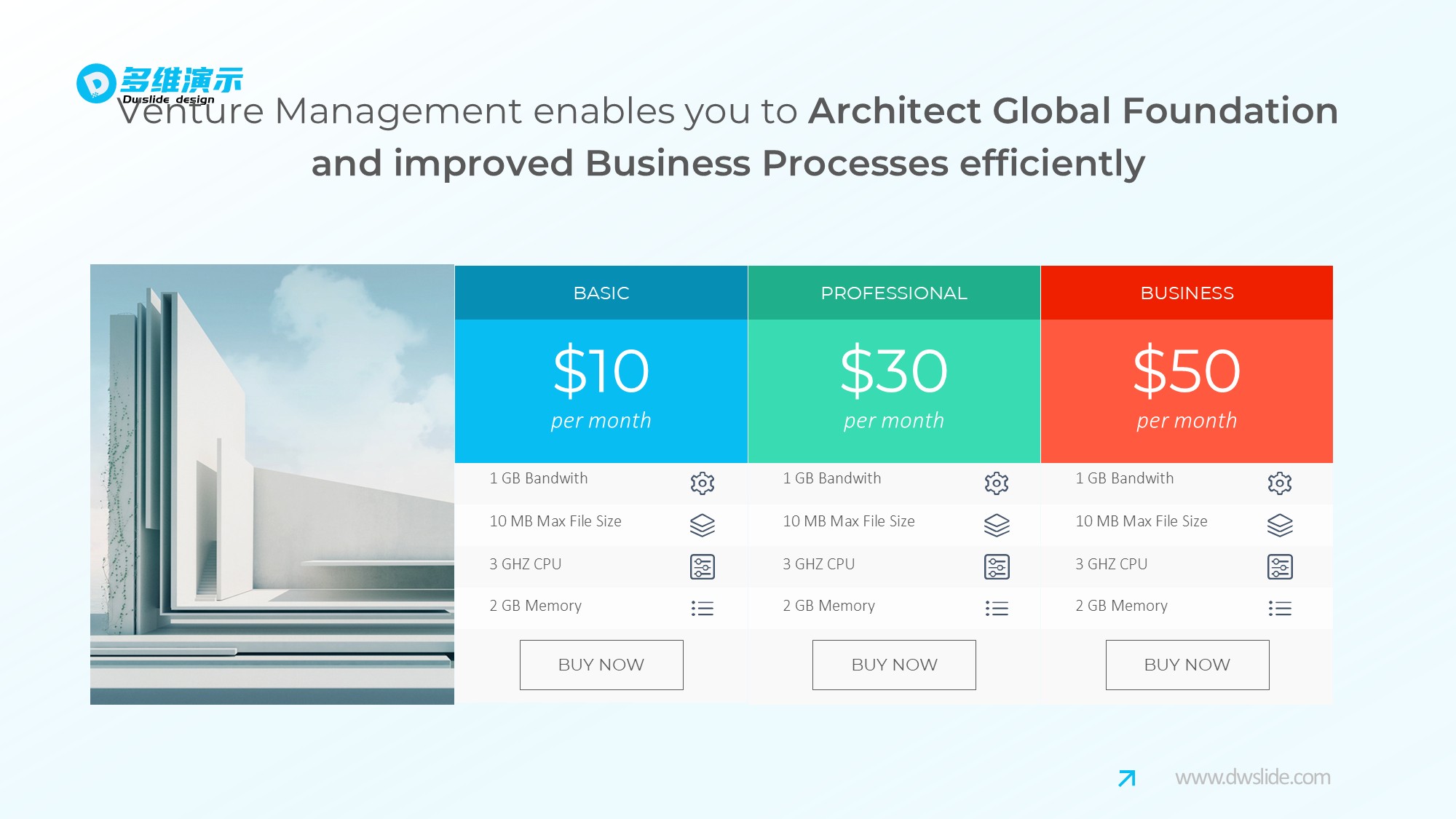The width and height of the screenshot is (1456, 819).
Task: Click the list icon in Business plan
Action: (x=1279, y=608)
